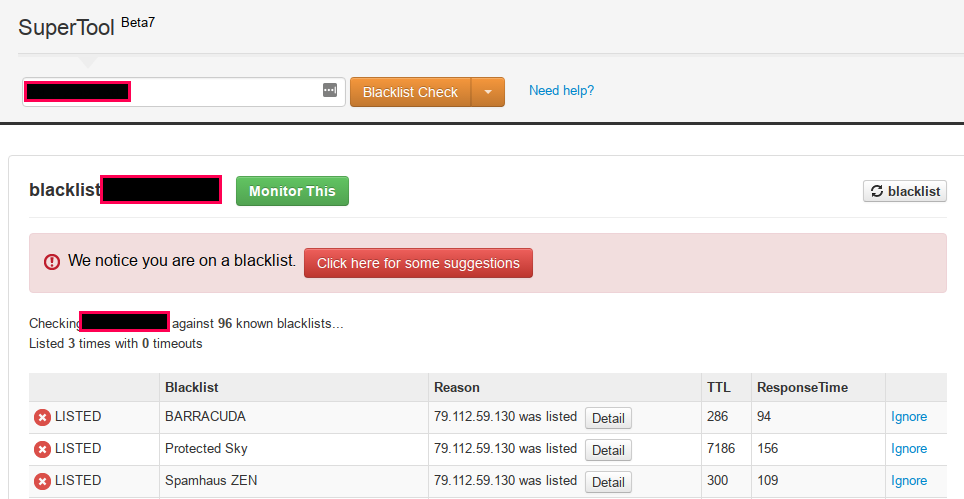Ignore the BARRACUDA blacklist entry

[909, 417]
